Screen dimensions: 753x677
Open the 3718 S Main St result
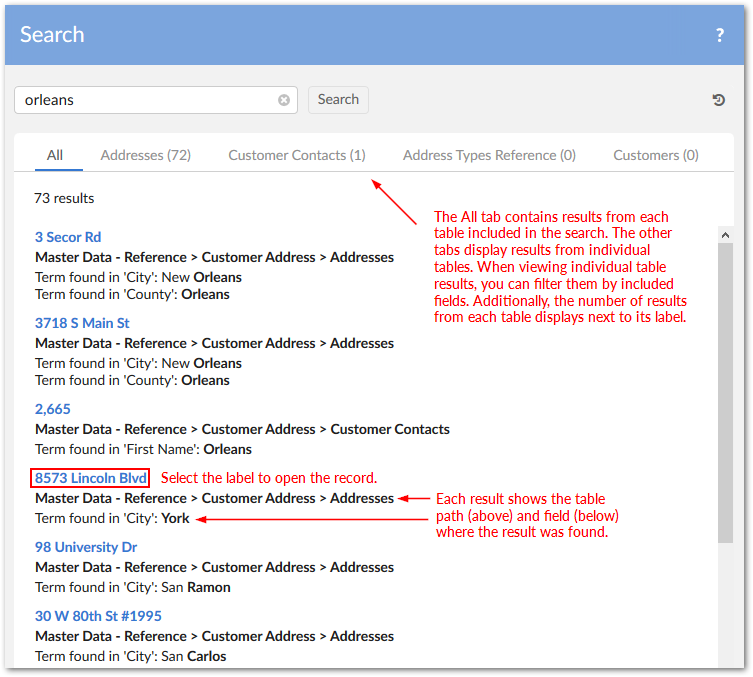tap(82, 323)
